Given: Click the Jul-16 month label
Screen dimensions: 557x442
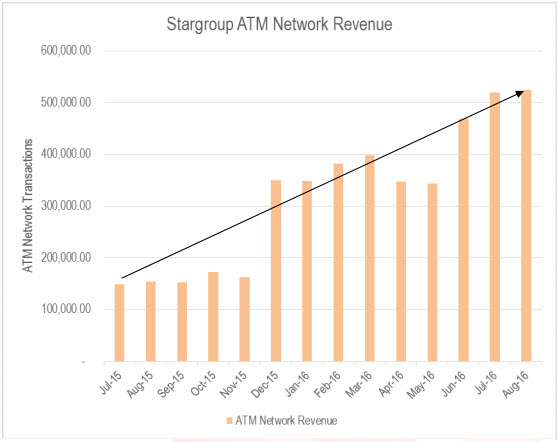Looking at the screenshot, I should 486,383.
